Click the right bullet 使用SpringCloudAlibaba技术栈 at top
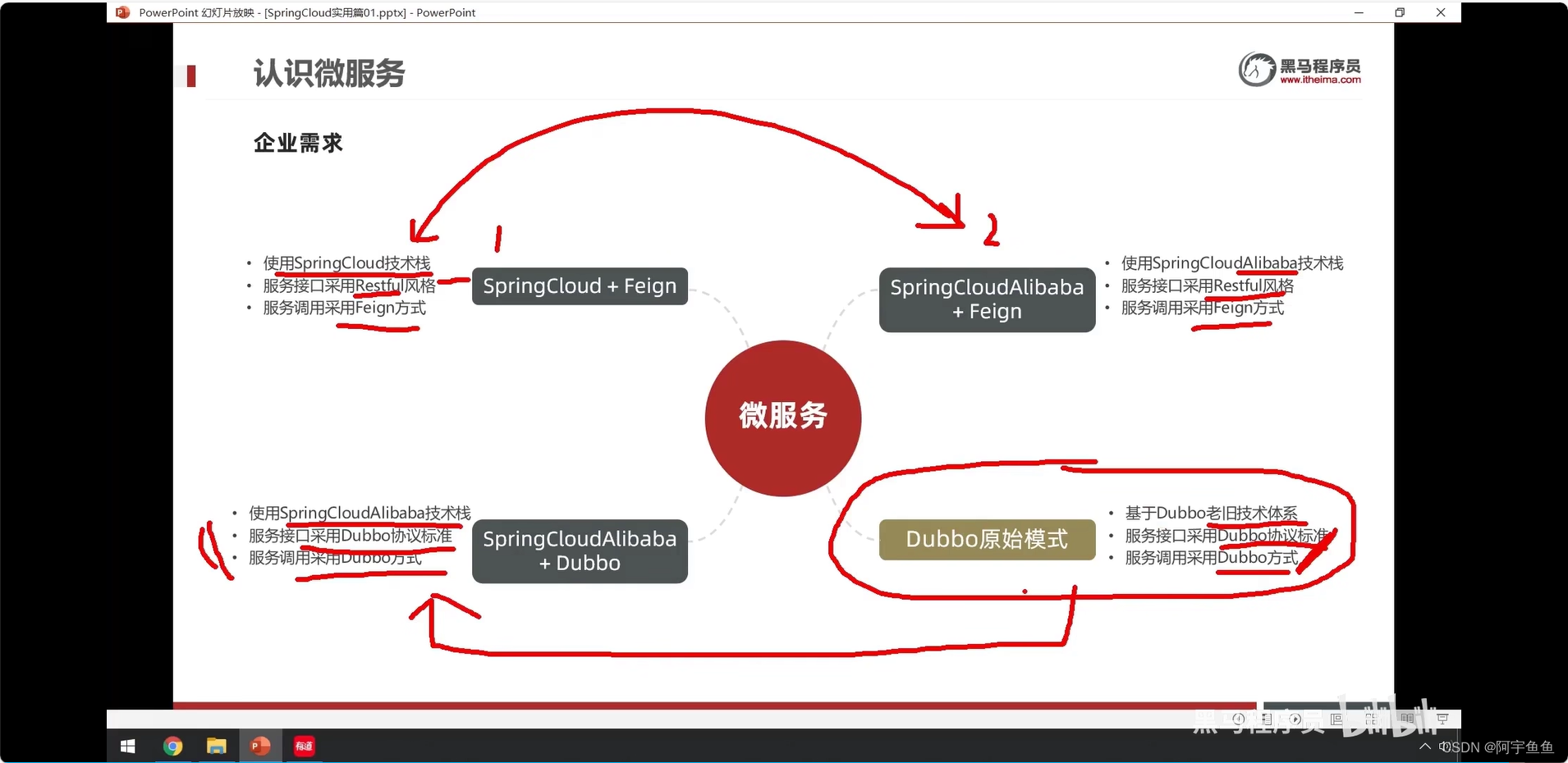 click(1232, 263)
